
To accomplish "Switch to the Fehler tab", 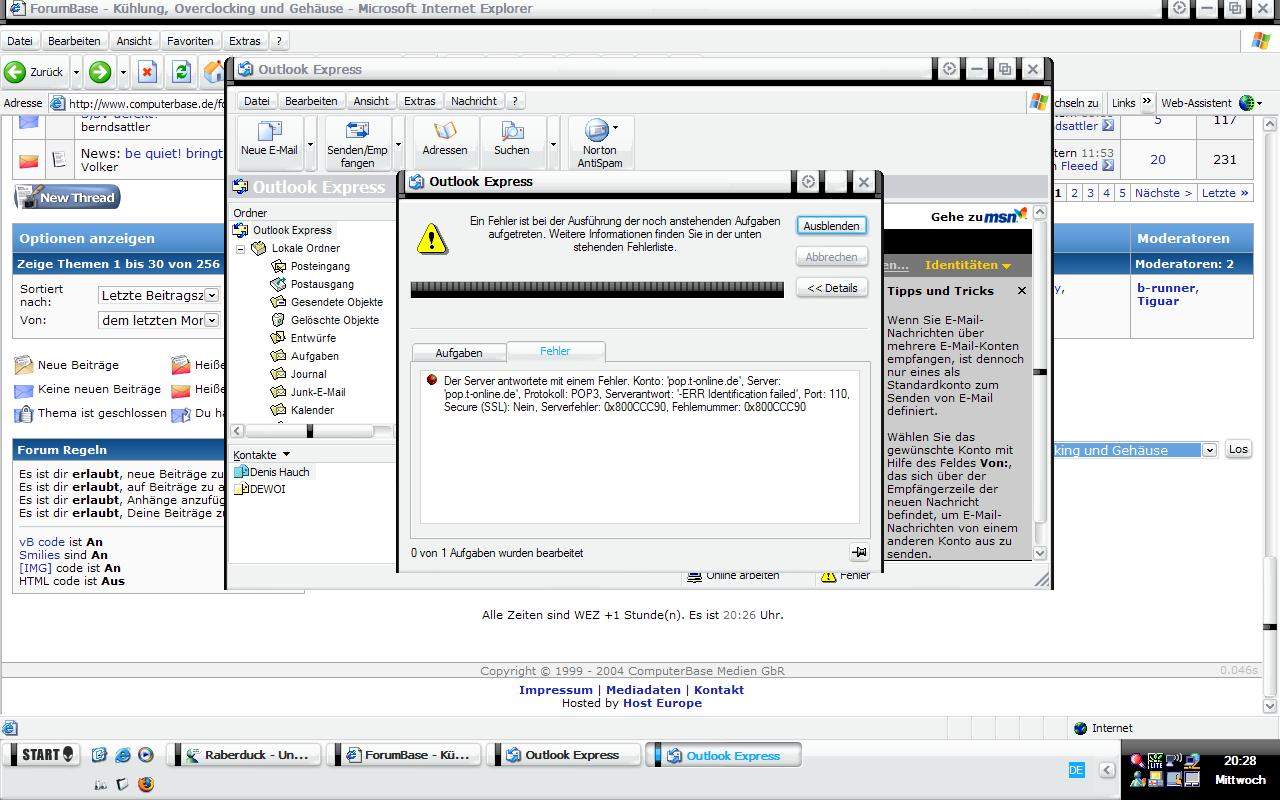I will (x=555, y=351).
